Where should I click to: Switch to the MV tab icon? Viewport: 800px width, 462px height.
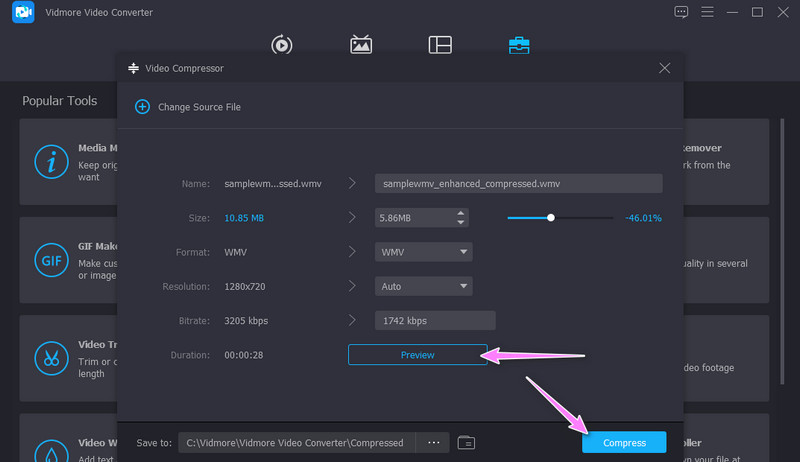361,45
